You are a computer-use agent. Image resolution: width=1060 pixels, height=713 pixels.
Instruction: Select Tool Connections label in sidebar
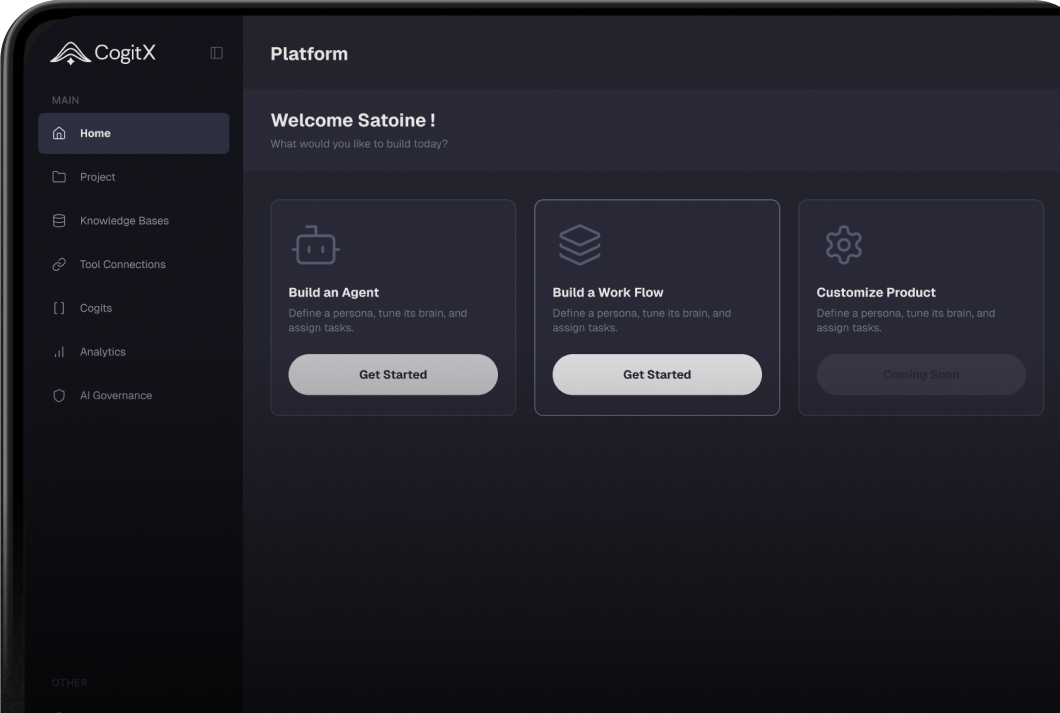pyautogui.click(x=123, y=265)
